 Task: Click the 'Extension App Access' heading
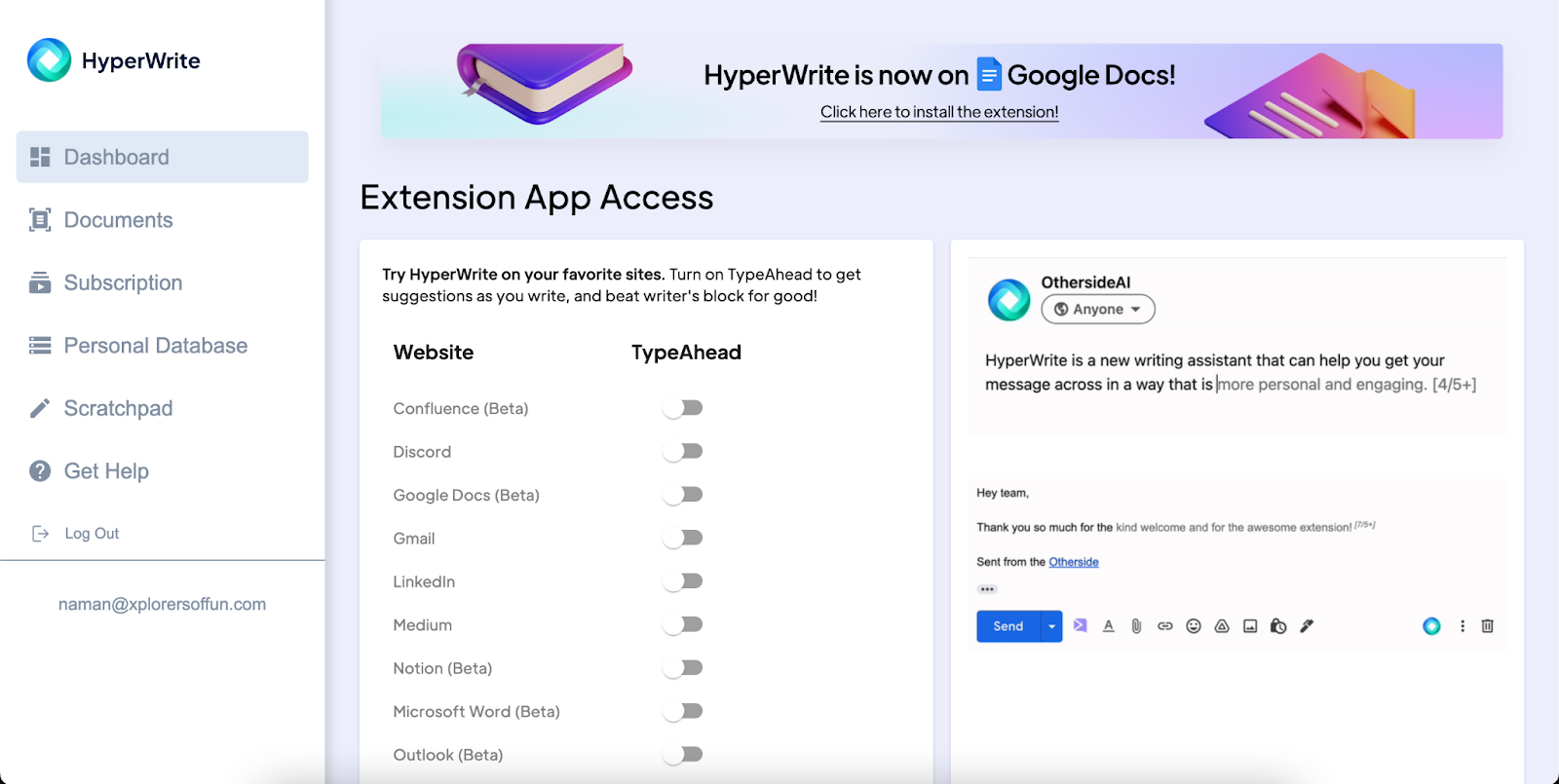pyautogui.click(x=537, y=198)
